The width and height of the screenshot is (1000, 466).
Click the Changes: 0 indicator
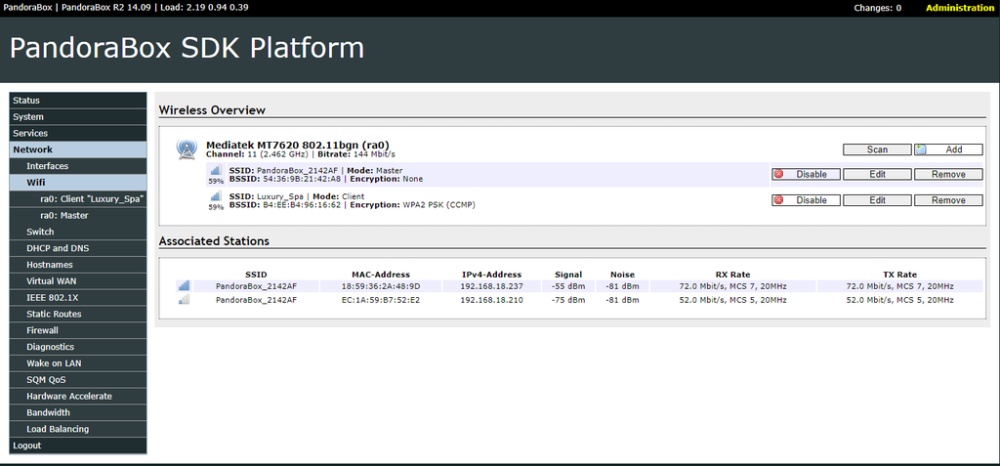click(878, 8)
